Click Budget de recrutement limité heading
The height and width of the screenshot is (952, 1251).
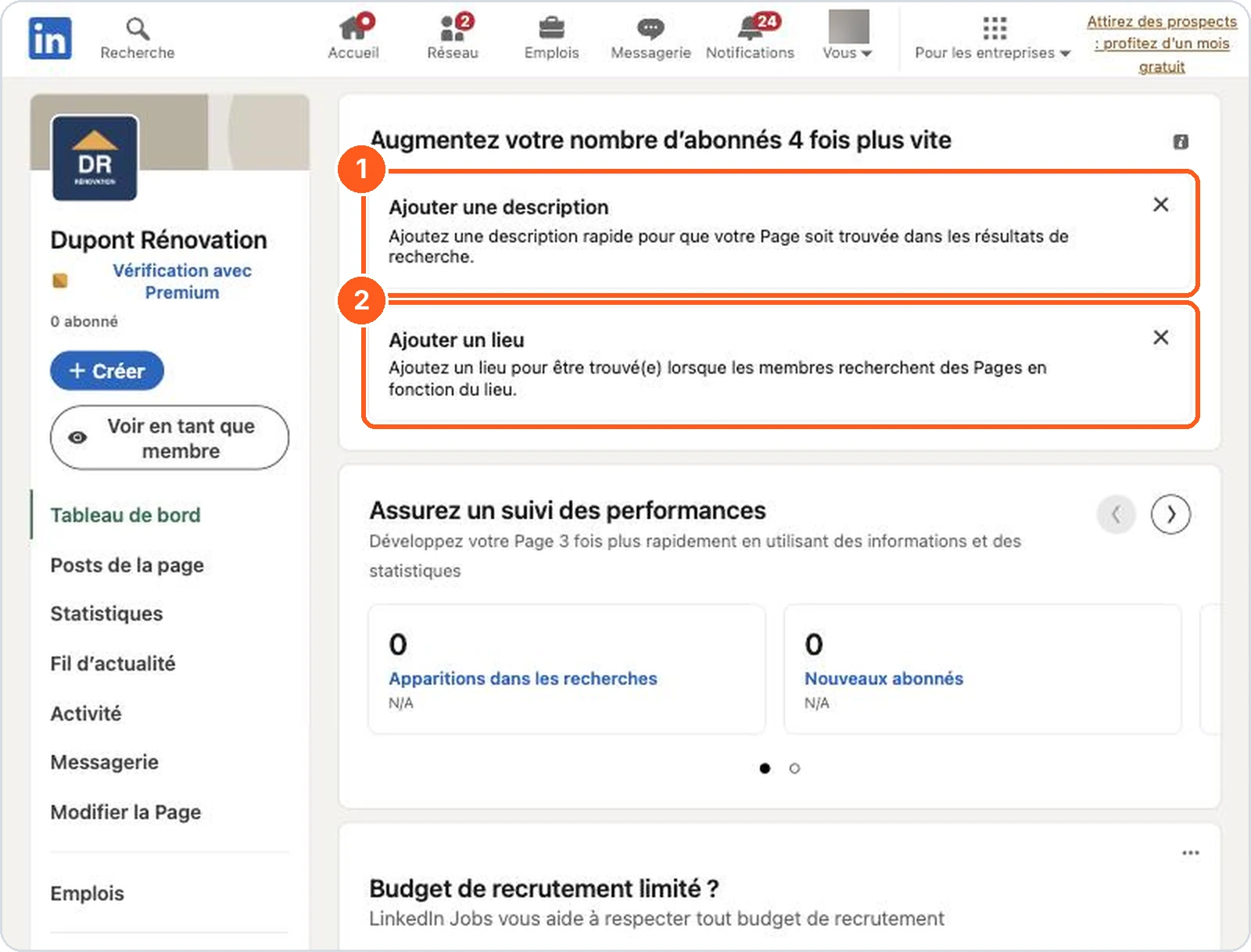coord(543,889)
